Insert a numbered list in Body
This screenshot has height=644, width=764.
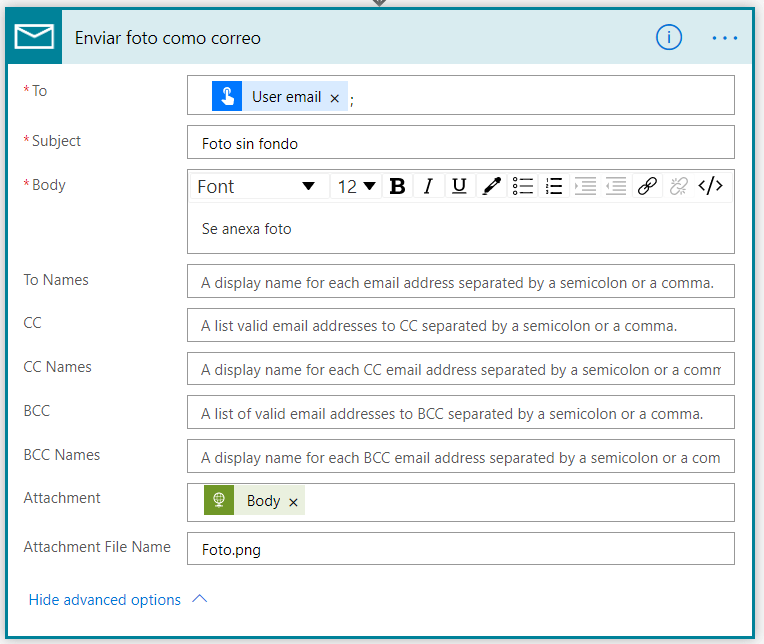pos(554,186)
